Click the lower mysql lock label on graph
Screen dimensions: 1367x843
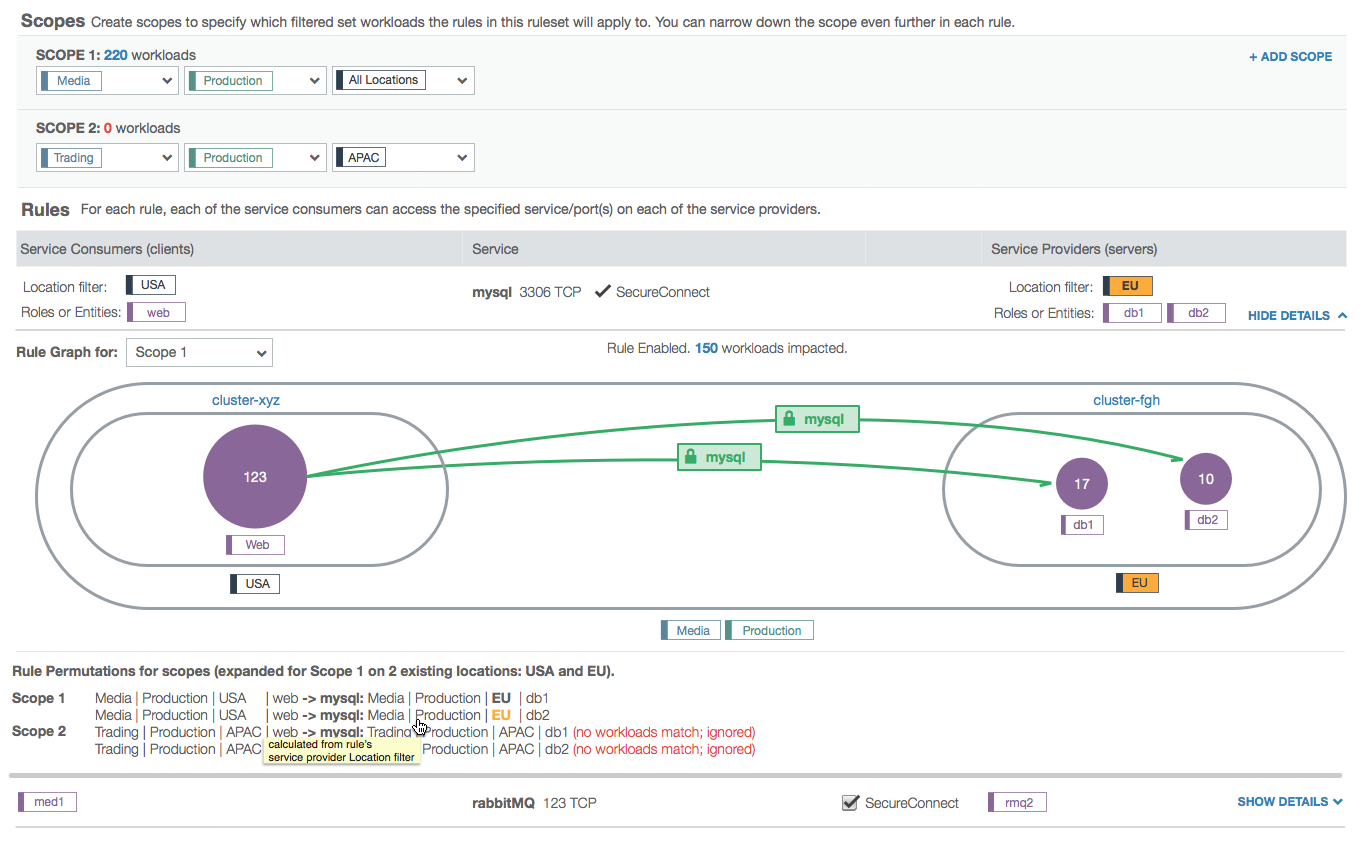pyautogui.click(x=719, y=457)
